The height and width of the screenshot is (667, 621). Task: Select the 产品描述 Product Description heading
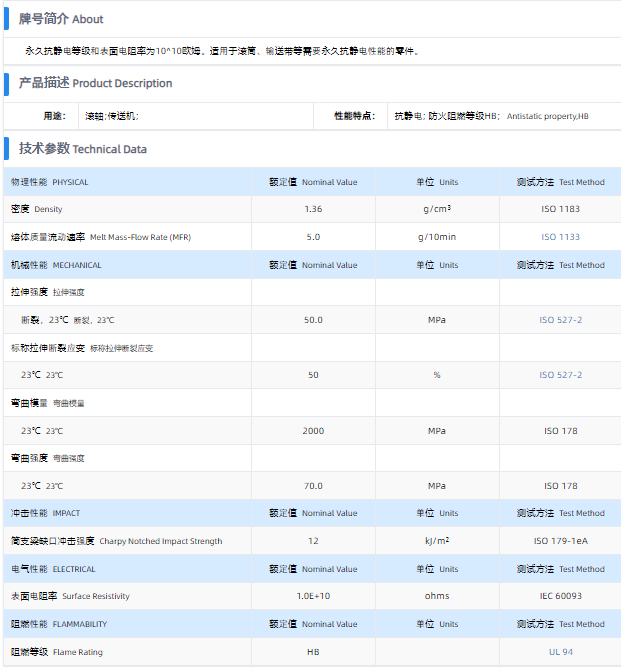(95, 83)
